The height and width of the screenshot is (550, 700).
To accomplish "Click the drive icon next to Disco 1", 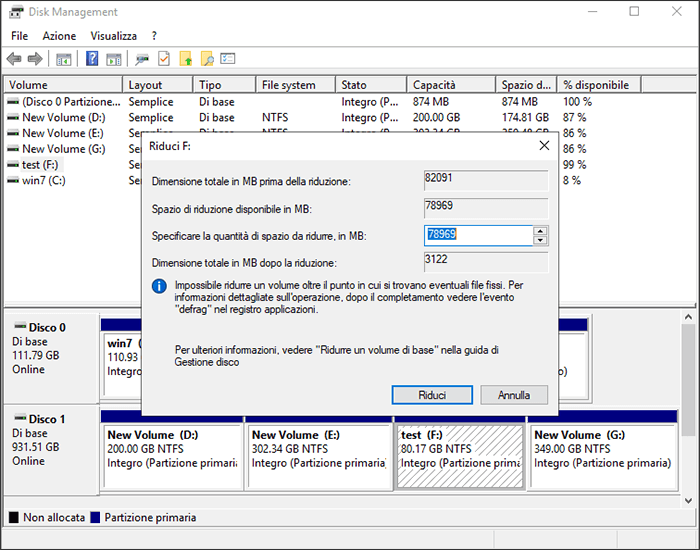I will tap(20, 417).
